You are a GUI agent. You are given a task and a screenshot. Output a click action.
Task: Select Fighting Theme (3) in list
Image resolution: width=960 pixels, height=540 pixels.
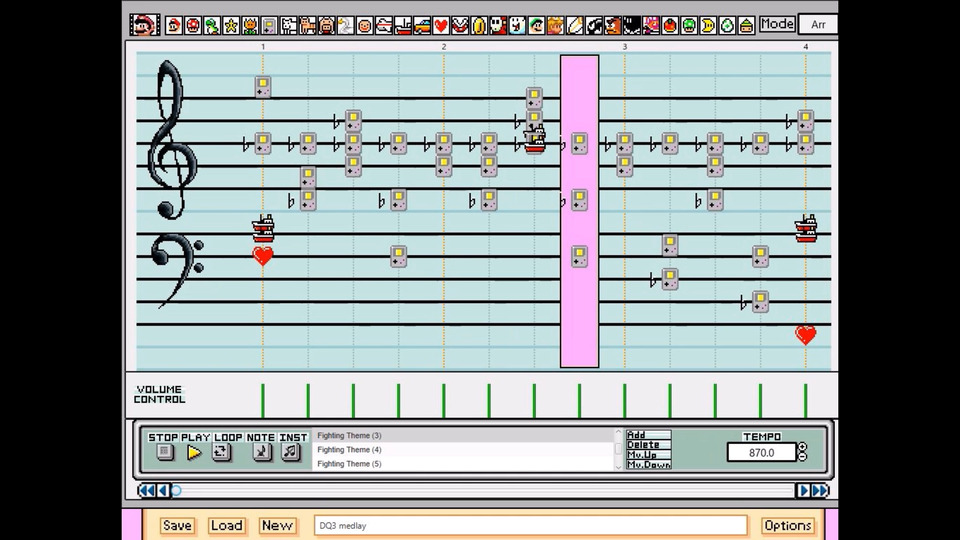click(x=462, y=435)
